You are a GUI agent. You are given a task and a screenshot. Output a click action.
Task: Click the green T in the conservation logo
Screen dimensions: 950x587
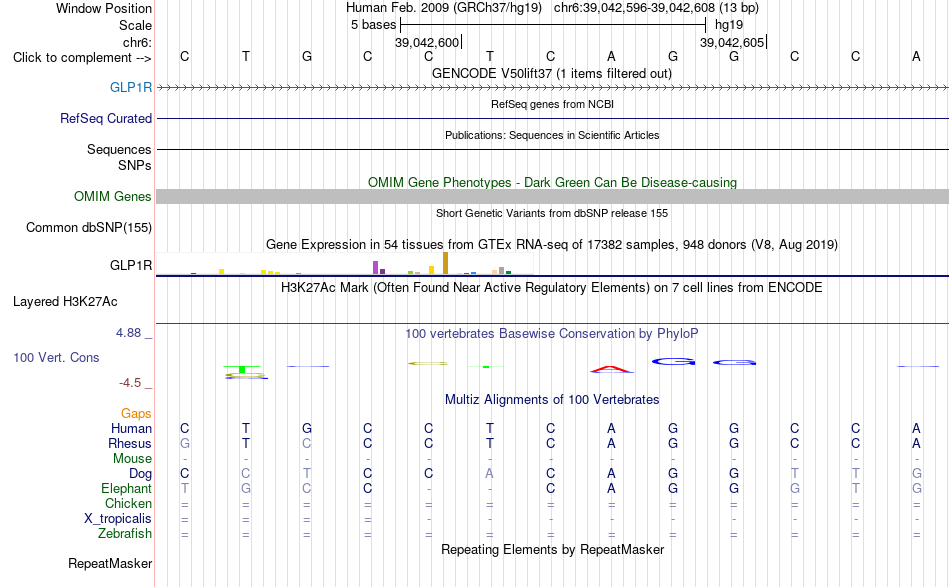[242, 369]
